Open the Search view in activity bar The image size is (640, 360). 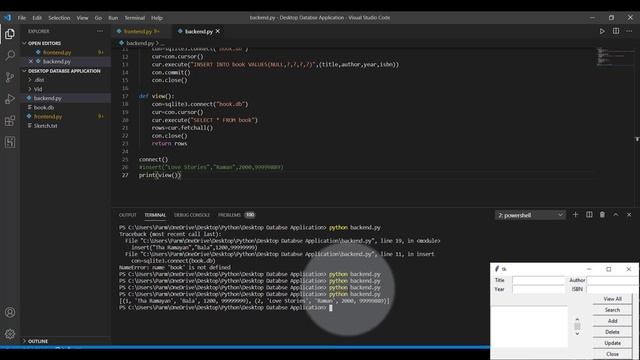pyautogui.click(x=10, y=55)
